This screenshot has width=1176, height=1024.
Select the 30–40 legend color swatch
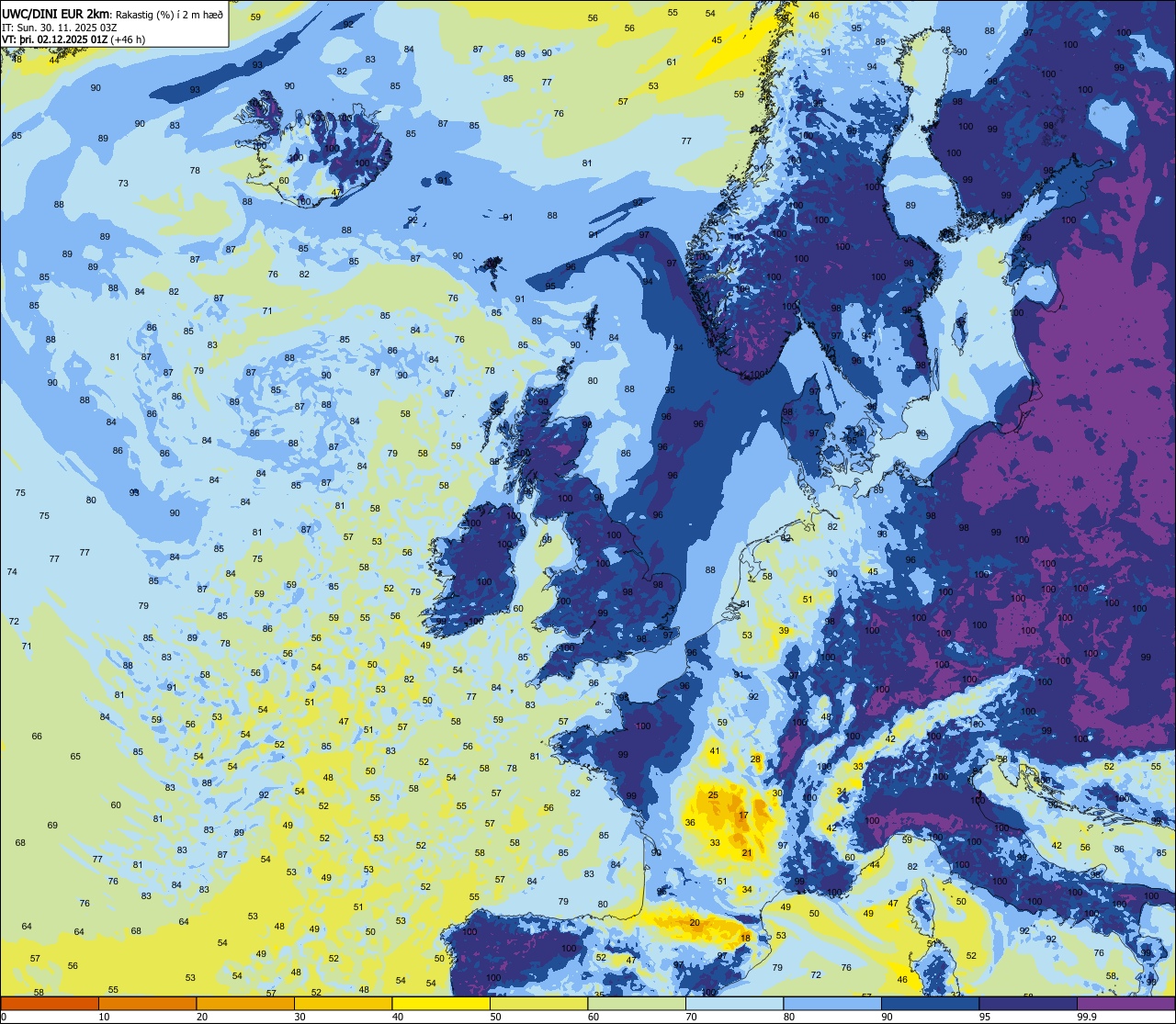click(x=343, y=1003)
